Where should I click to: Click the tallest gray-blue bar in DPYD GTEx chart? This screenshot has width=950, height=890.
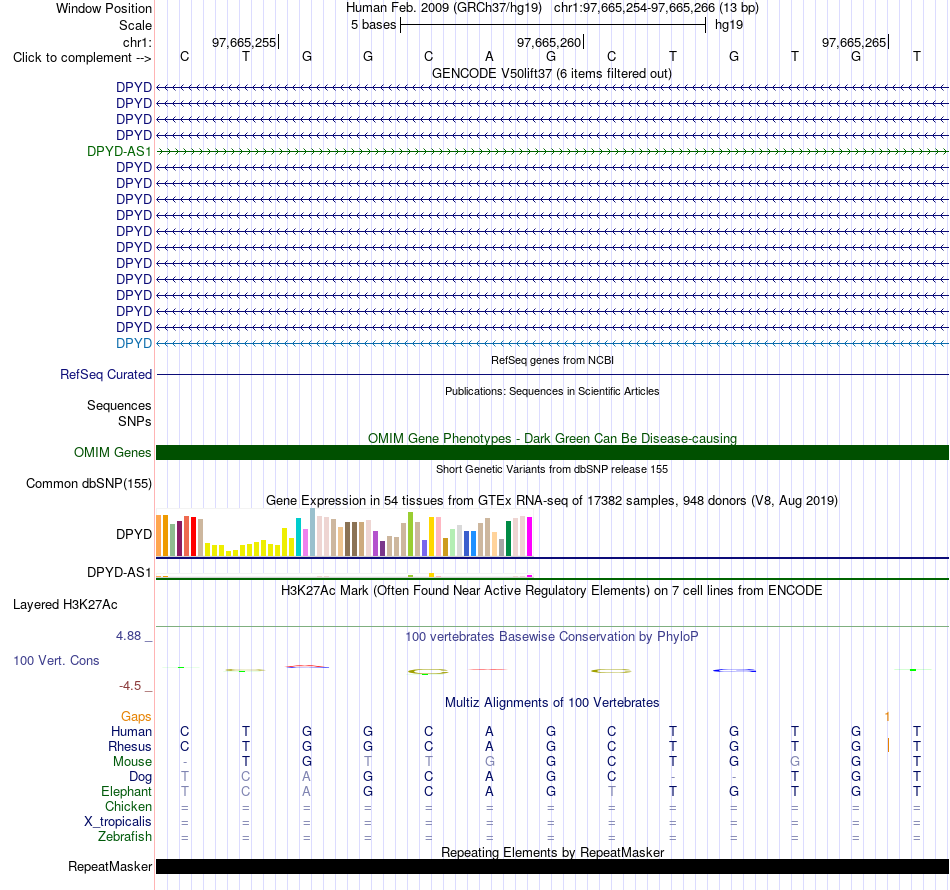coord(313,532)
